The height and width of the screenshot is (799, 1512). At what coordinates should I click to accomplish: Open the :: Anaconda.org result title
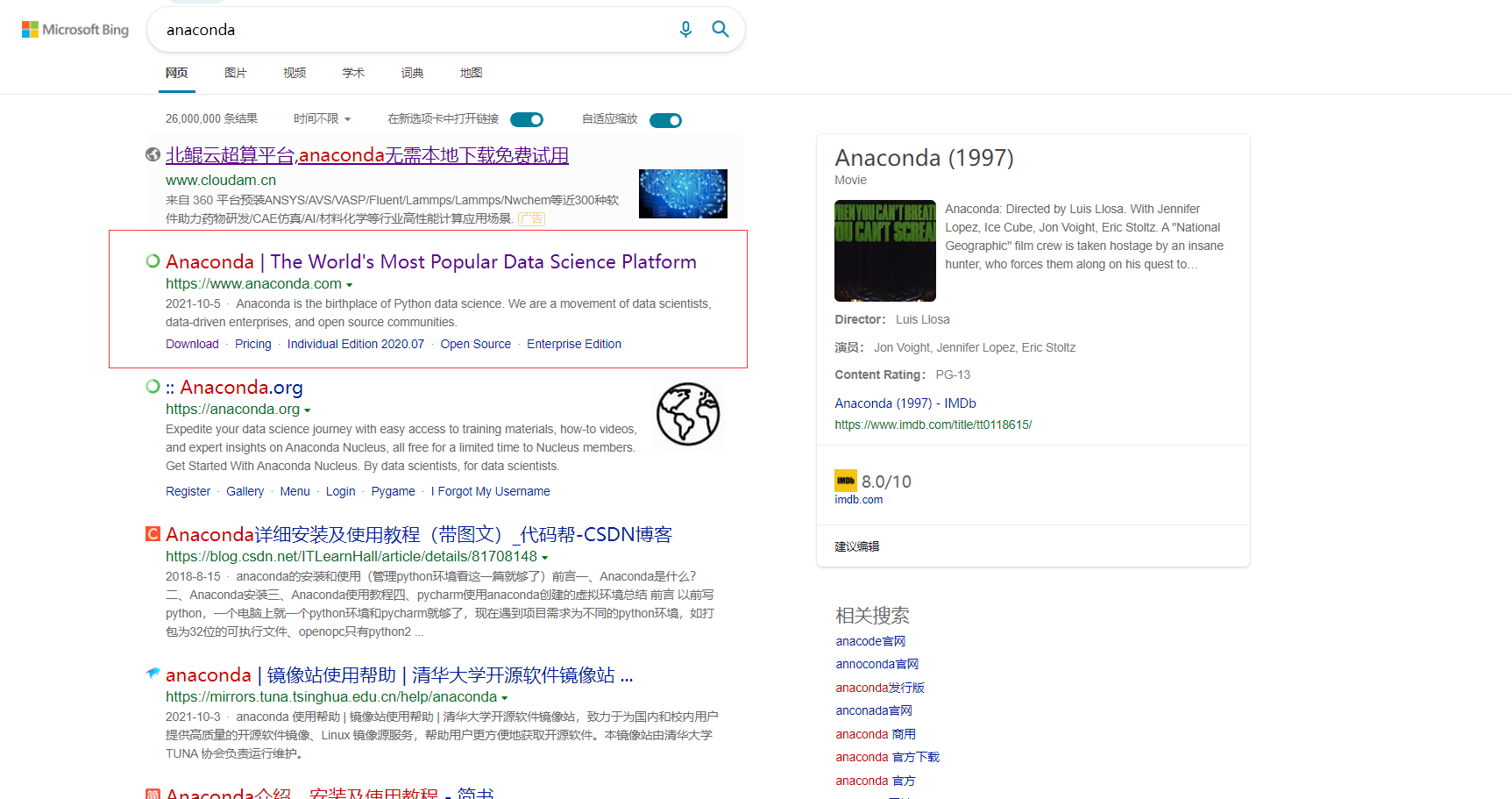click(x=234, y=387)
